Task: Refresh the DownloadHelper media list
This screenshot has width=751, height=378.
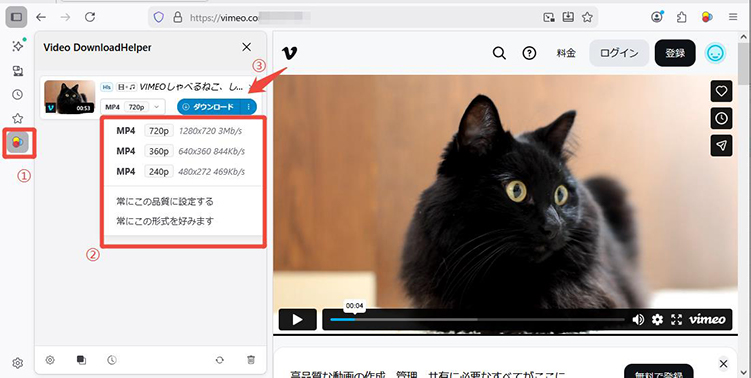Action: pos(219,360)
